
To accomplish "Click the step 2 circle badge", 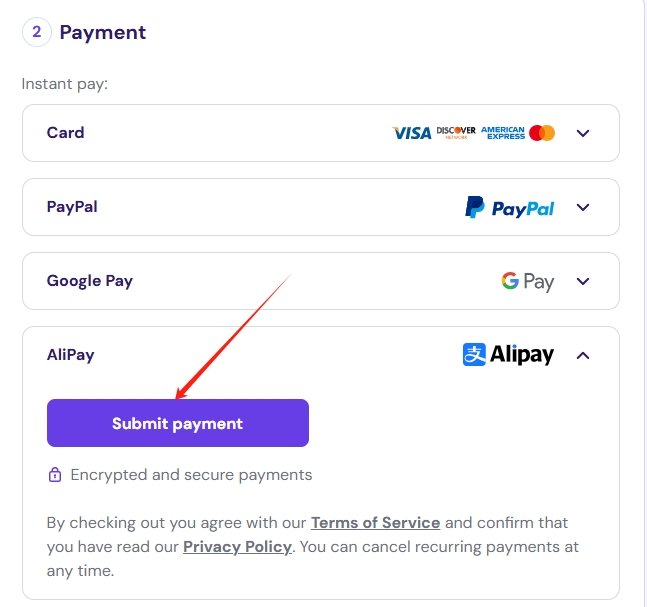I will coord(37,32).
